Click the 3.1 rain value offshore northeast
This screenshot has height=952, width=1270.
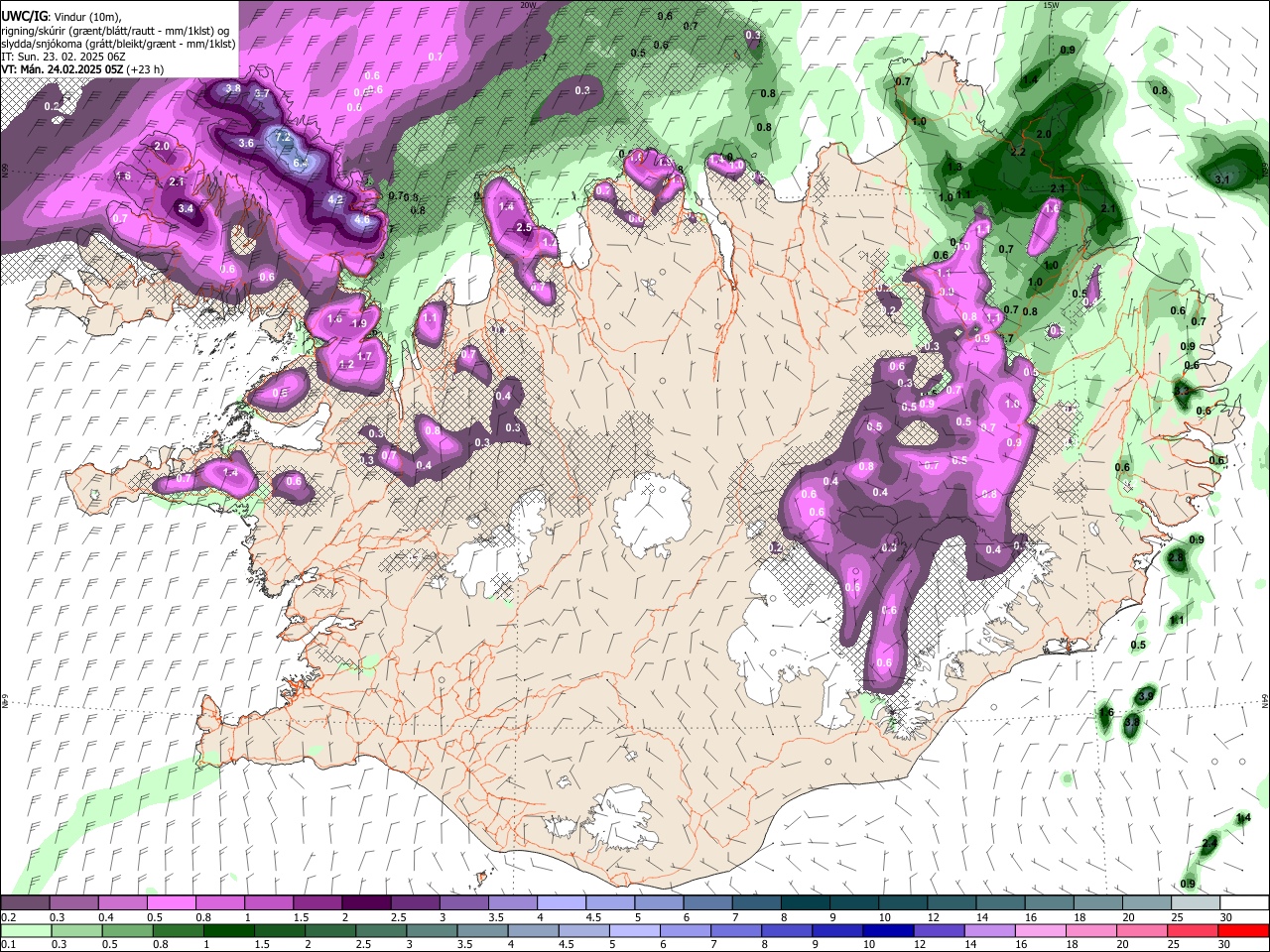(x=1223, y=179)
